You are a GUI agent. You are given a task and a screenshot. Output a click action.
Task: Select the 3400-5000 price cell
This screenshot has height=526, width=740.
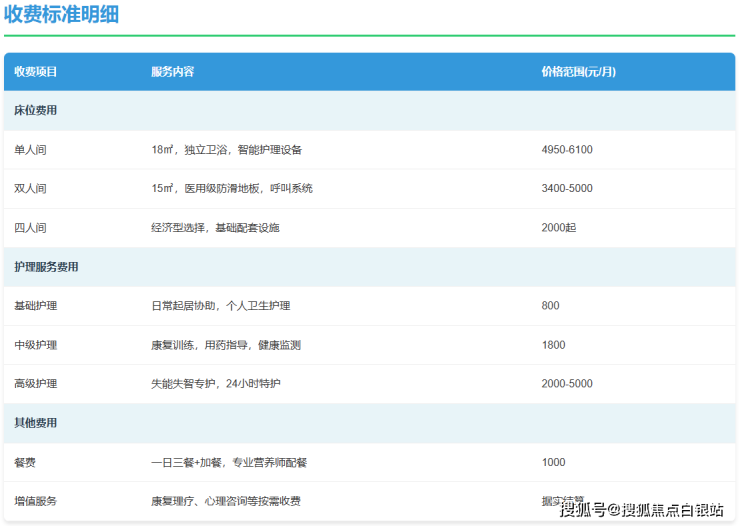pyautogui.click(x=566, y=189)
